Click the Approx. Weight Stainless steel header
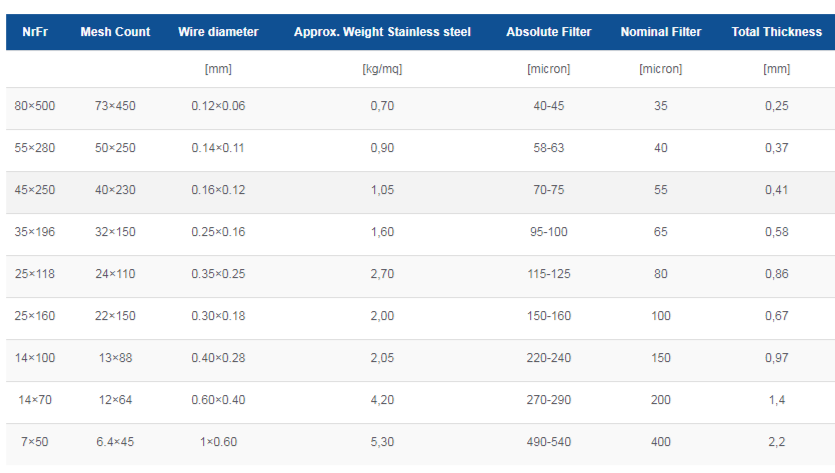Viewport: 835px width, 473px height. point(382,32)
